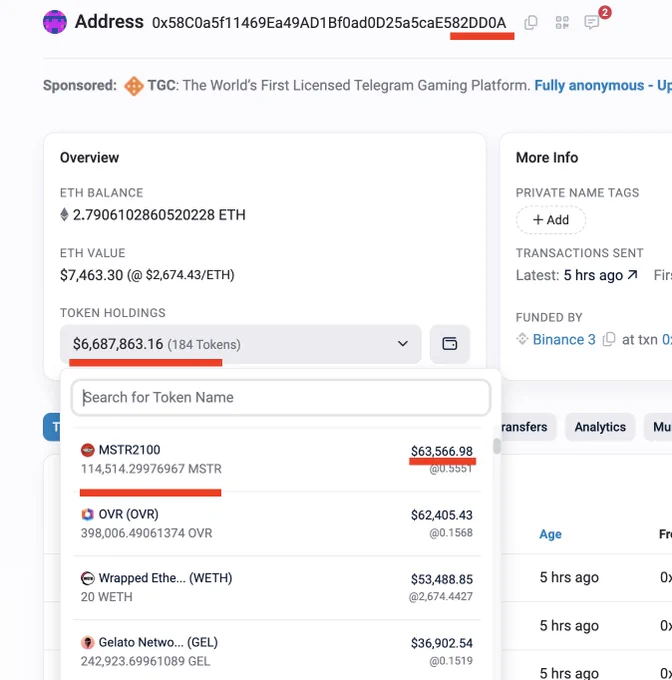
Task: Copy the Binance 3 funder address
Action: click(609, 339)
